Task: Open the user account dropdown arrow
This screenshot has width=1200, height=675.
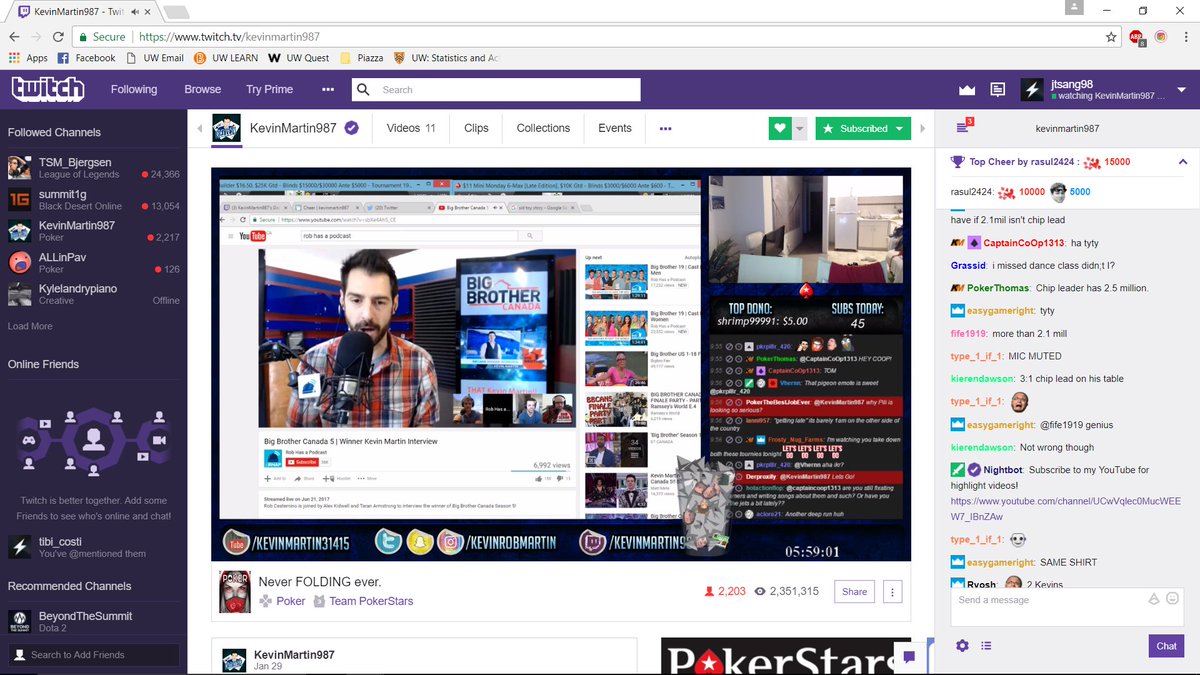Action: coord(1182,90)
